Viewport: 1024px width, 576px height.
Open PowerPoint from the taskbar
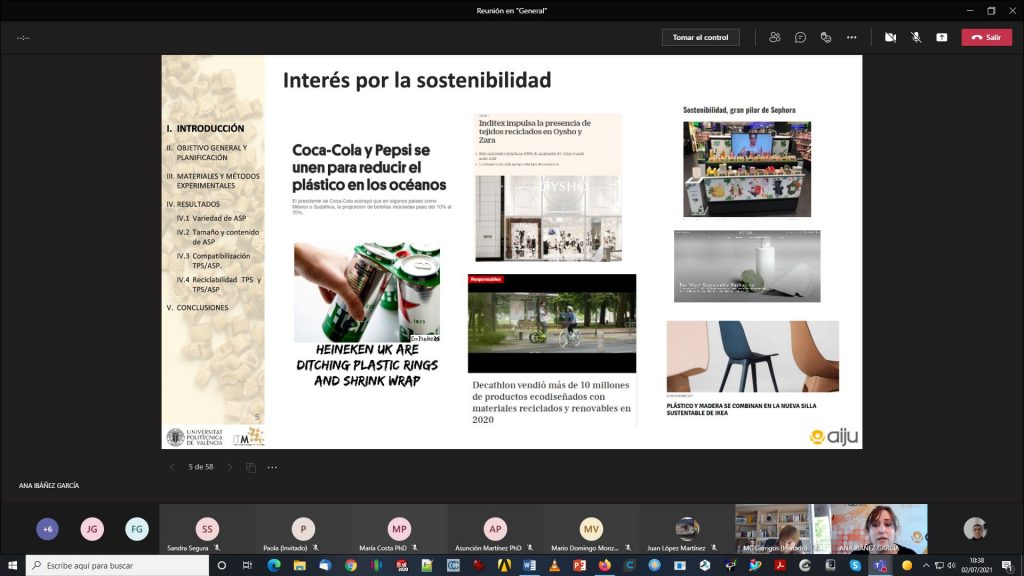tap(579, 565)
